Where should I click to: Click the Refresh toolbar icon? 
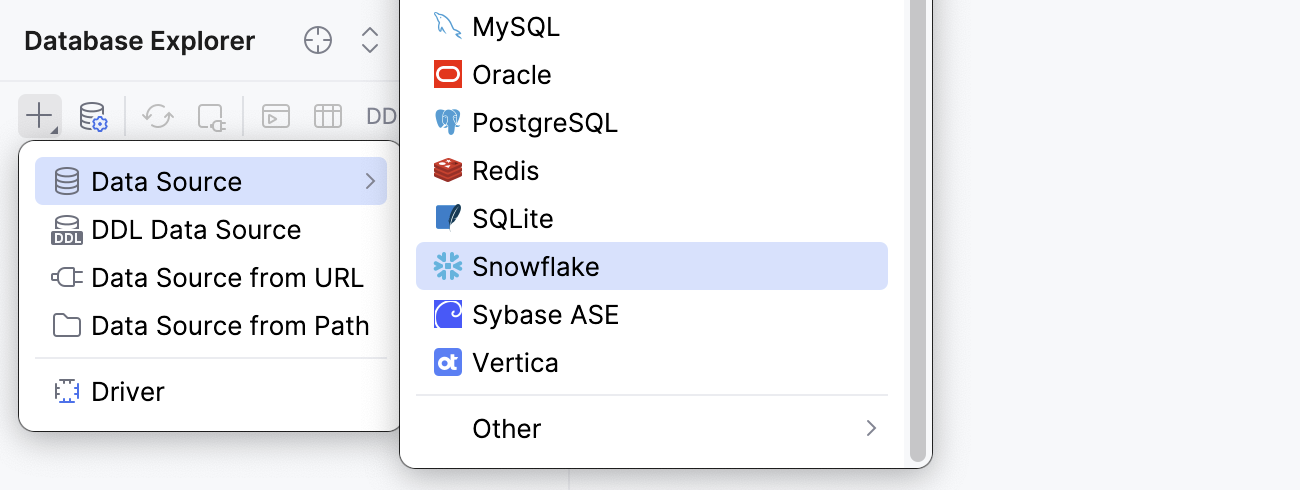point(158,116)
